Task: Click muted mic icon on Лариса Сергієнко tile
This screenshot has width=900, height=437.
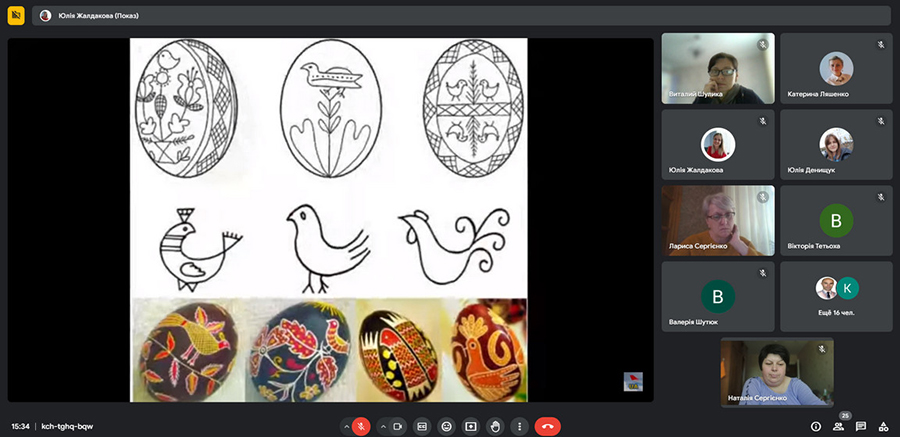Action: coord(763,197)
